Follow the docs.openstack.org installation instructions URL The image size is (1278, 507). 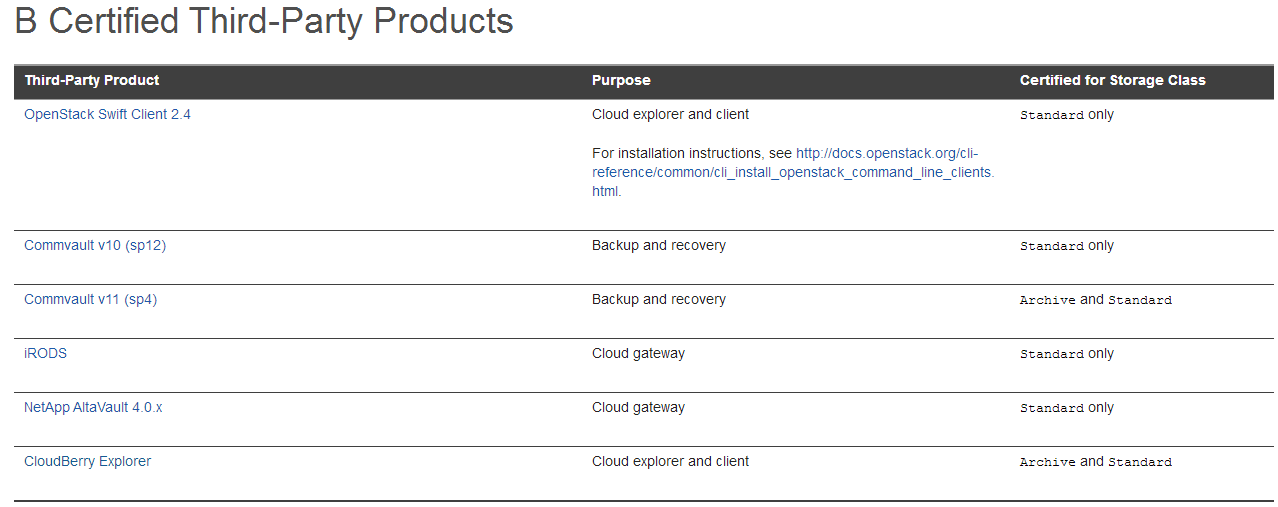point(793,172)
